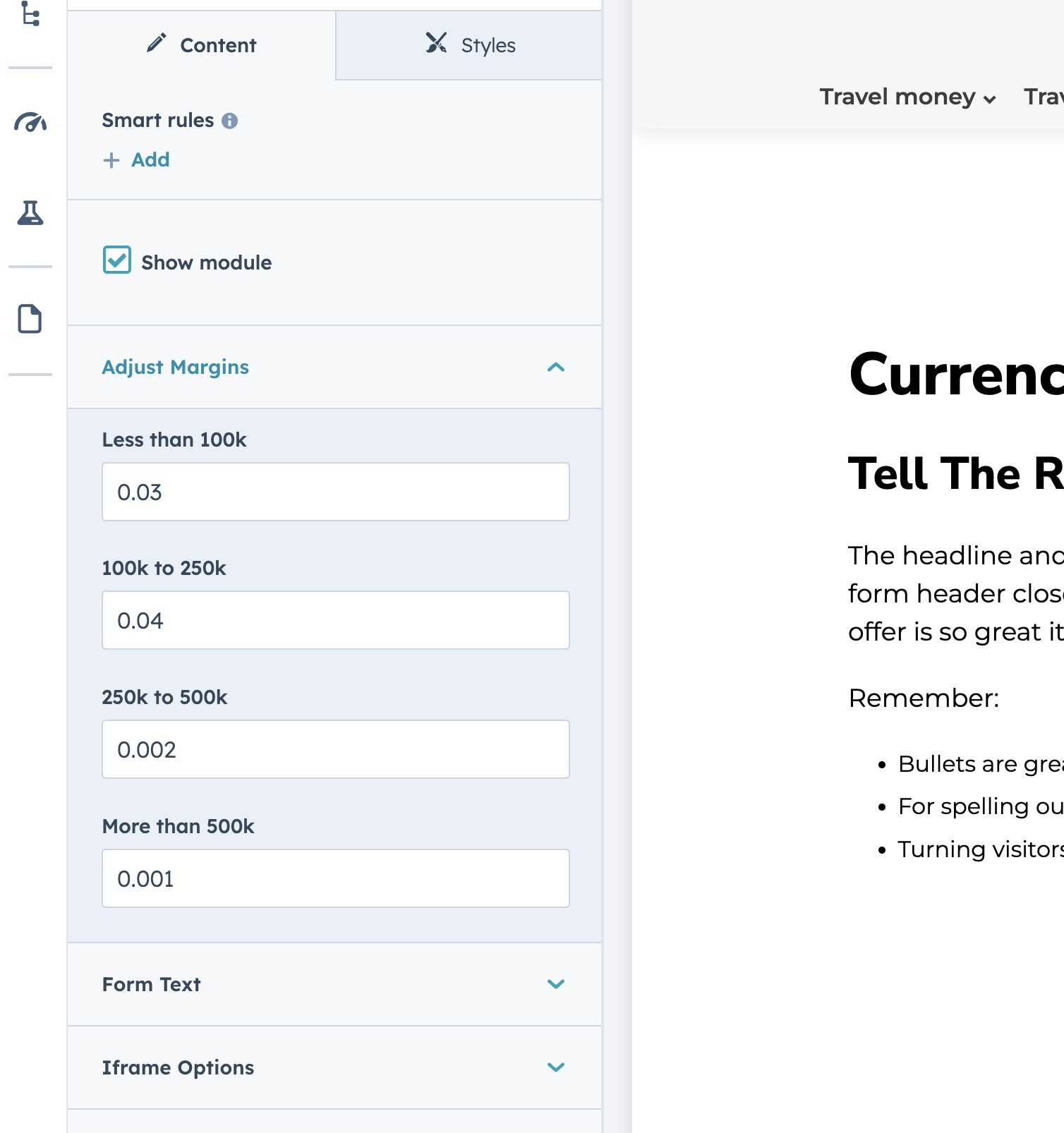
Task: Click the pencil icon on Content tab
Action: tap(156, 44)
